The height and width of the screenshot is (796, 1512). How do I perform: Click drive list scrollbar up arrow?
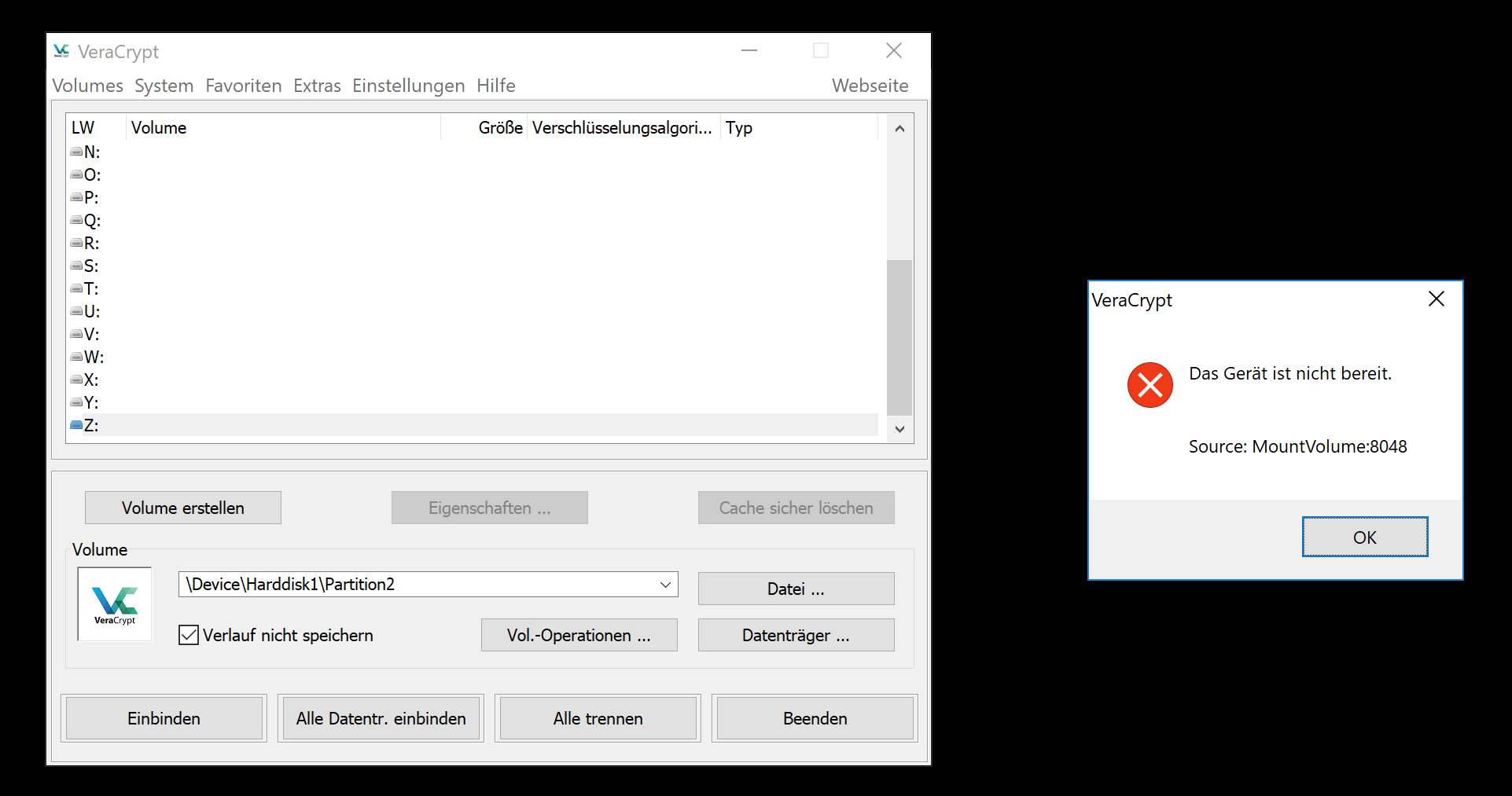(x=900, y=128)
